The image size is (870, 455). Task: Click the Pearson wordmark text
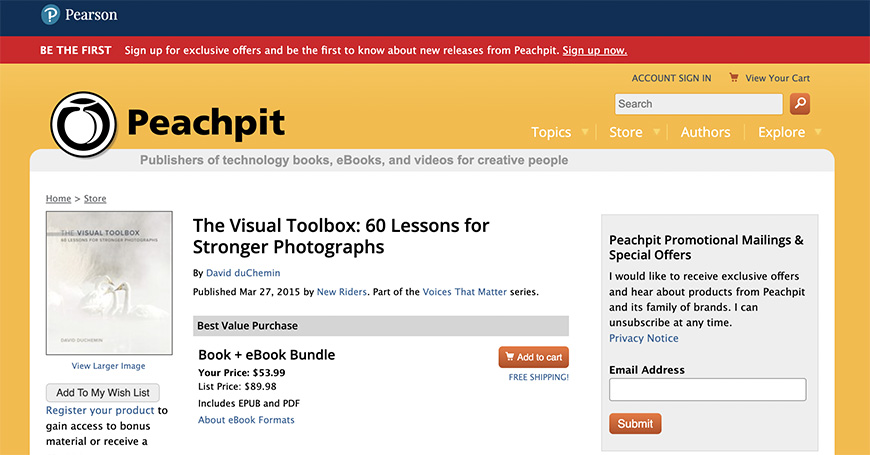(92, 15)
